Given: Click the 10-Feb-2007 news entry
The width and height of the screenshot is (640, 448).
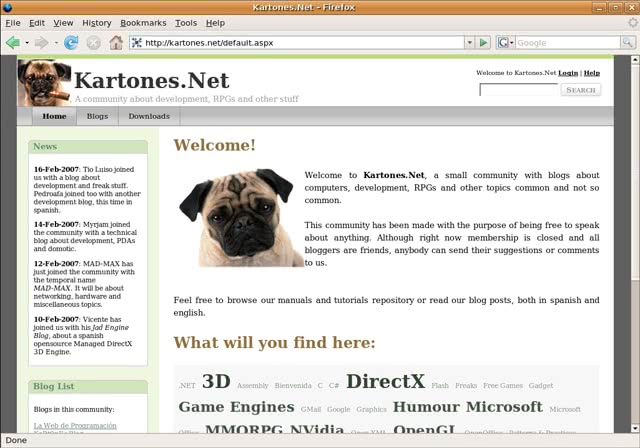Looking at the screenshot, I should pos(83,335).
